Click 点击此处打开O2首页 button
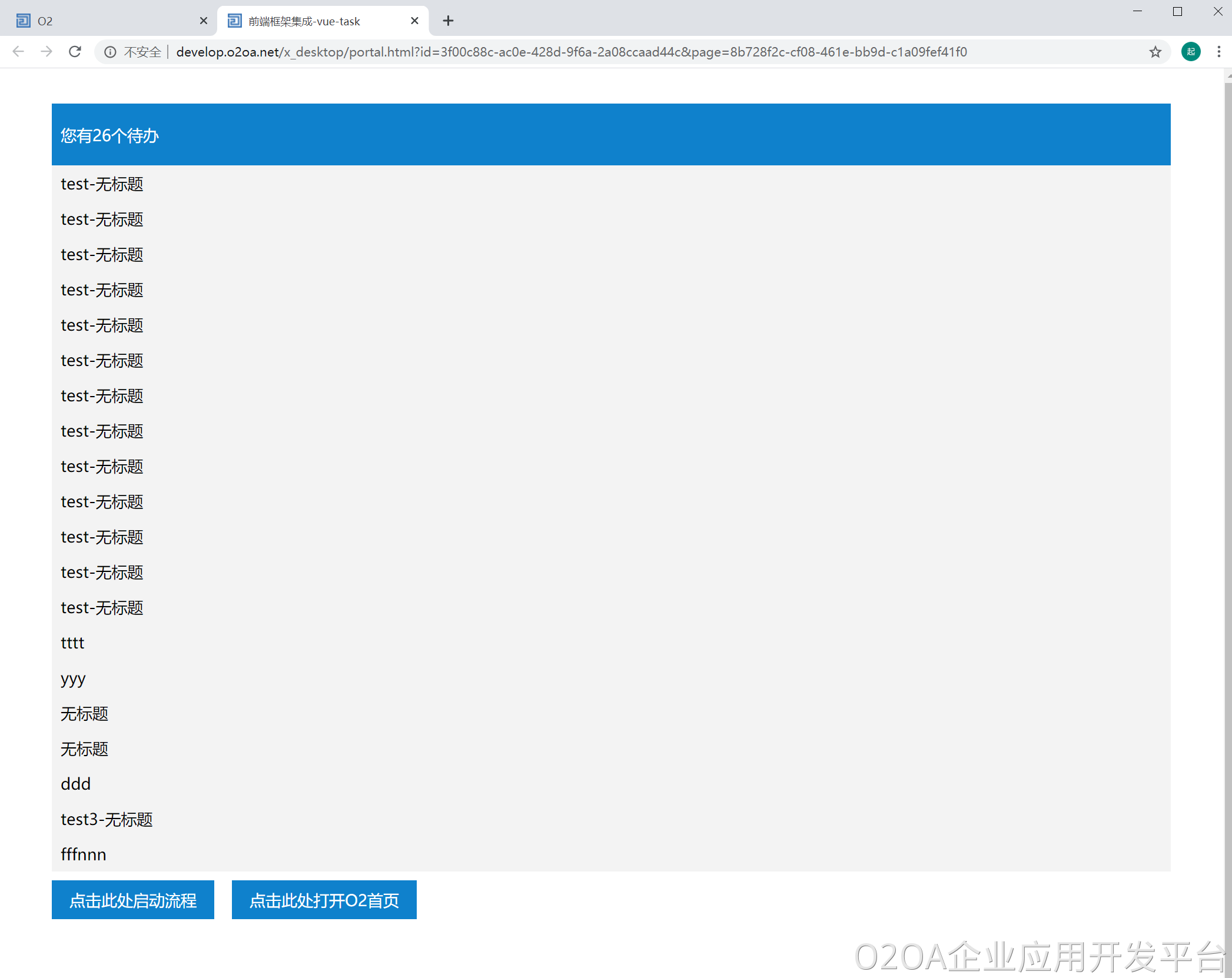The width and height of the screenshot is (1232, 978). [x=324, y=900]
